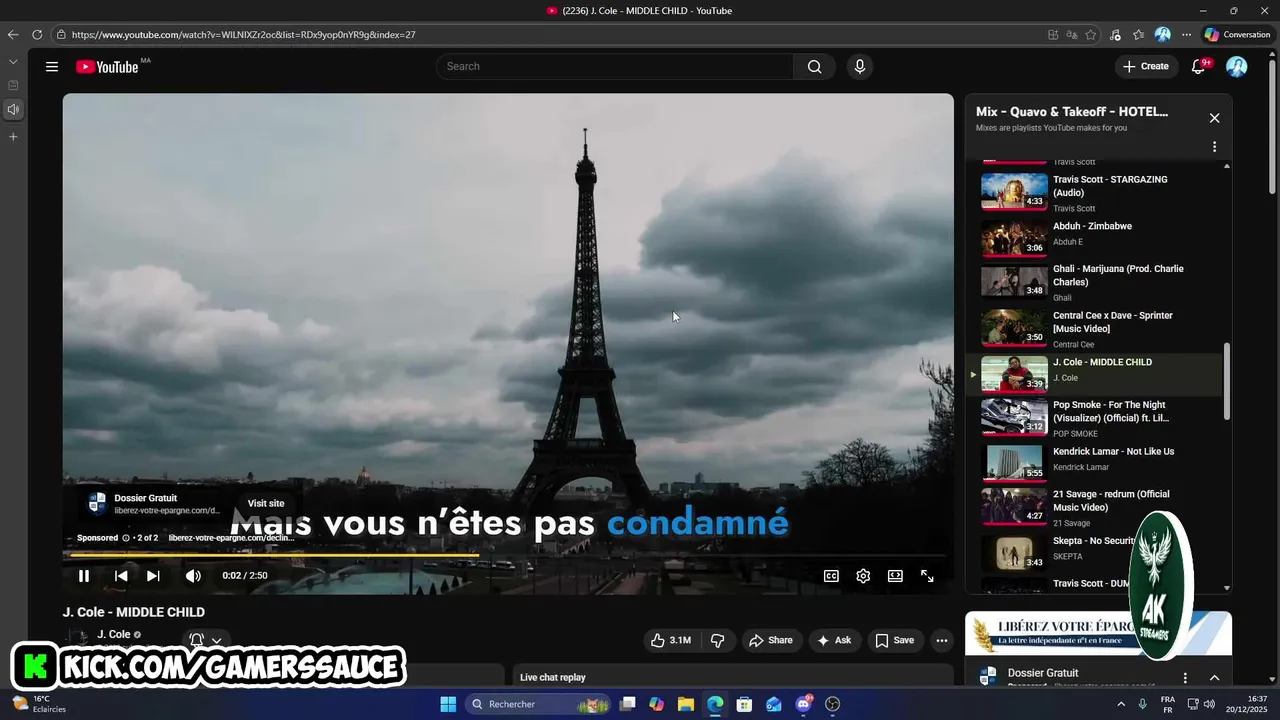Image resolution: width=1280 pixels, height=720 pixels.
Task: Open Microsoft Edge taskbar icon
Action: coord(715,704)
